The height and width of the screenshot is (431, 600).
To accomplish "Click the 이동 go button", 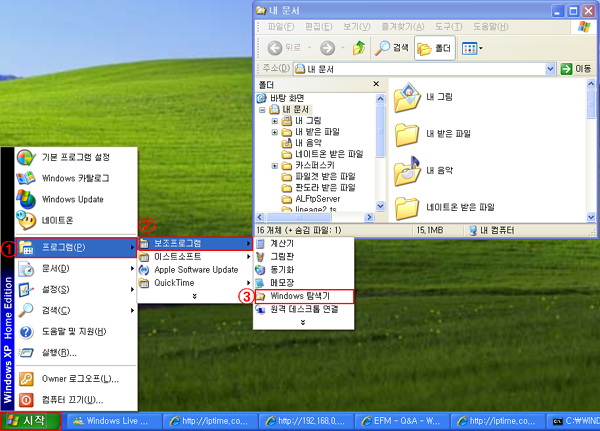I will [575, 69].
